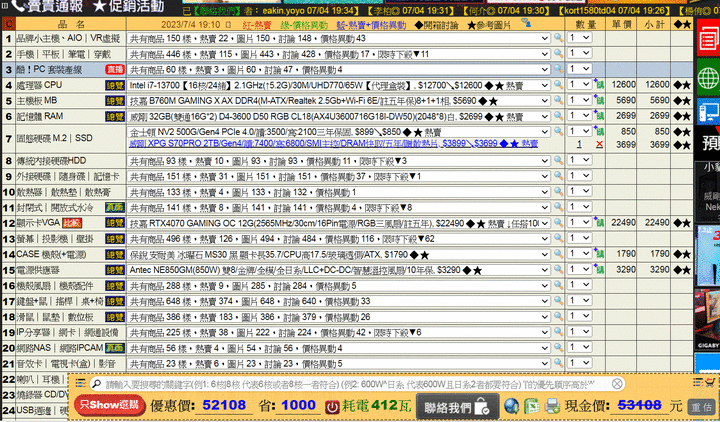Open quantity dropdown in 網路NAS row
The height and width of the screenshot is (422, 720).
pos(579,347)
